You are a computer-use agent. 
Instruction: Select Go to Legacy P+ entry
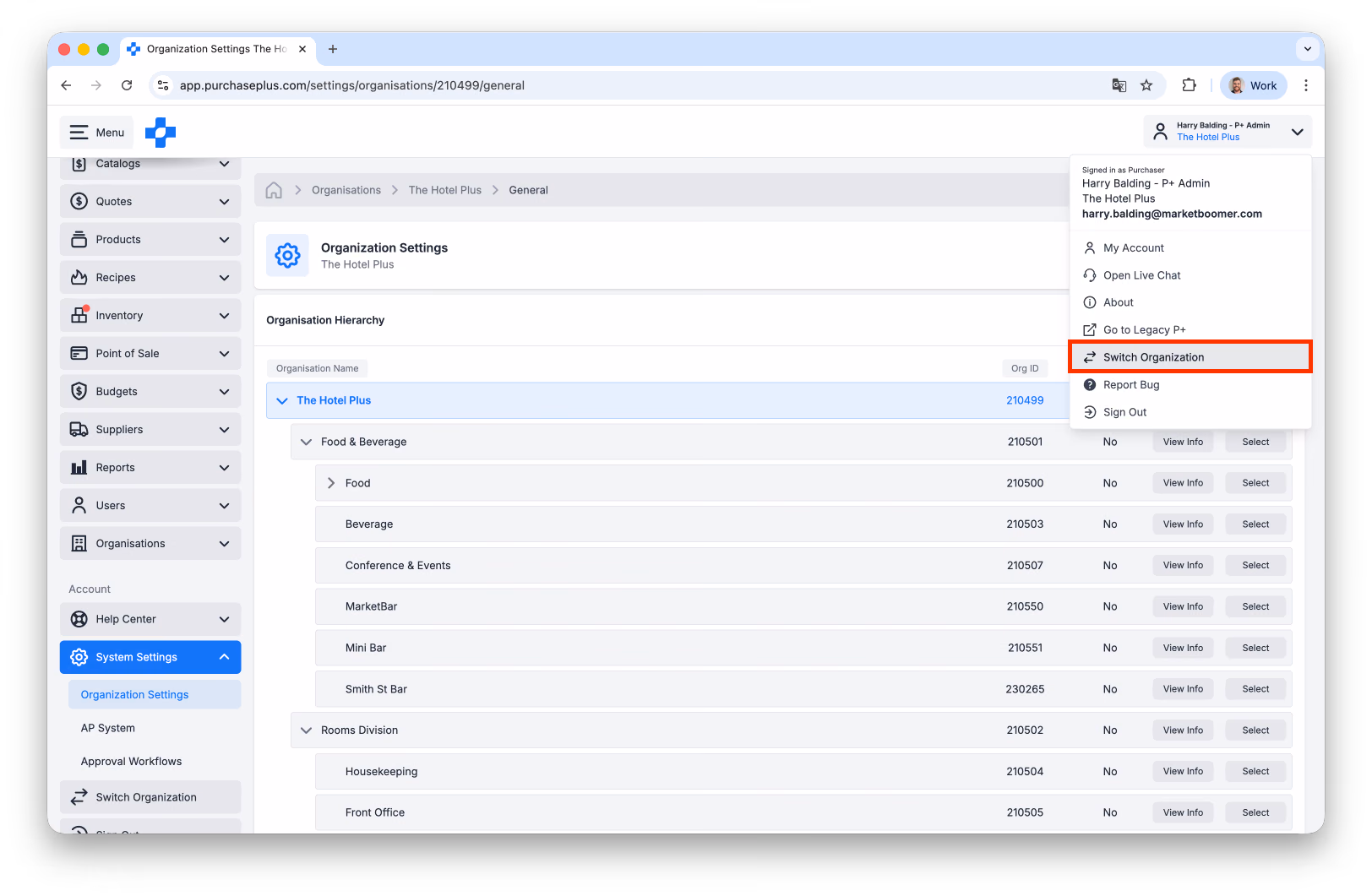tap(1190, 330)
